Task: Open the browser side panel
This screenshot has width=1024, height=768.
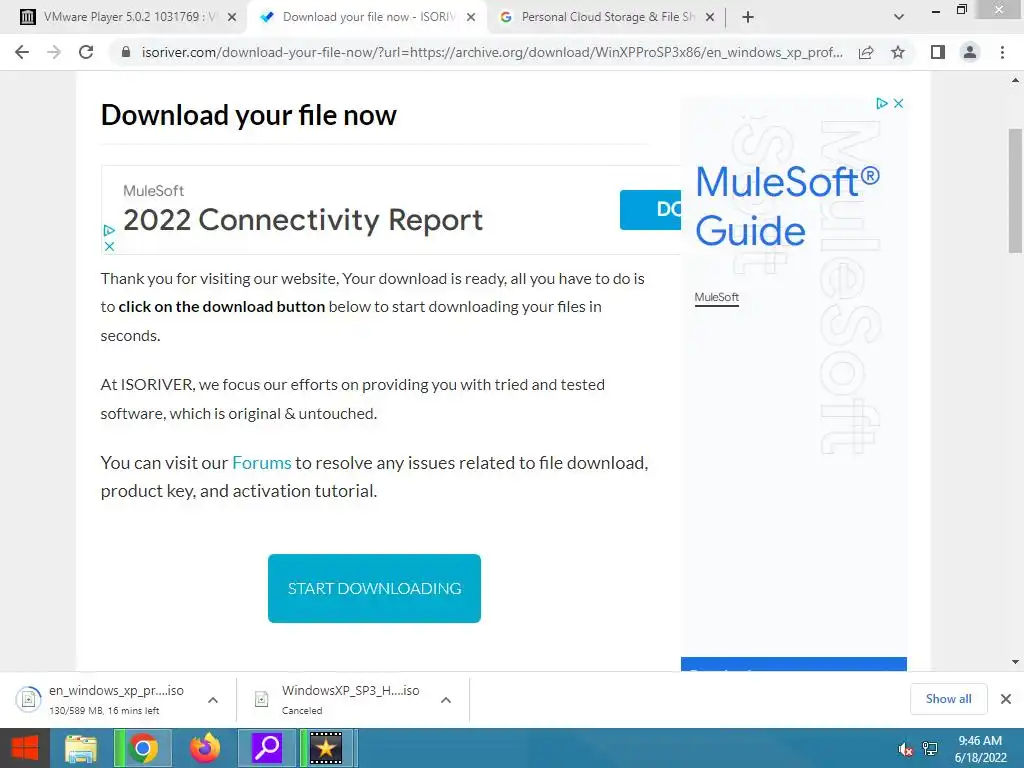Action: click(938, 52)
